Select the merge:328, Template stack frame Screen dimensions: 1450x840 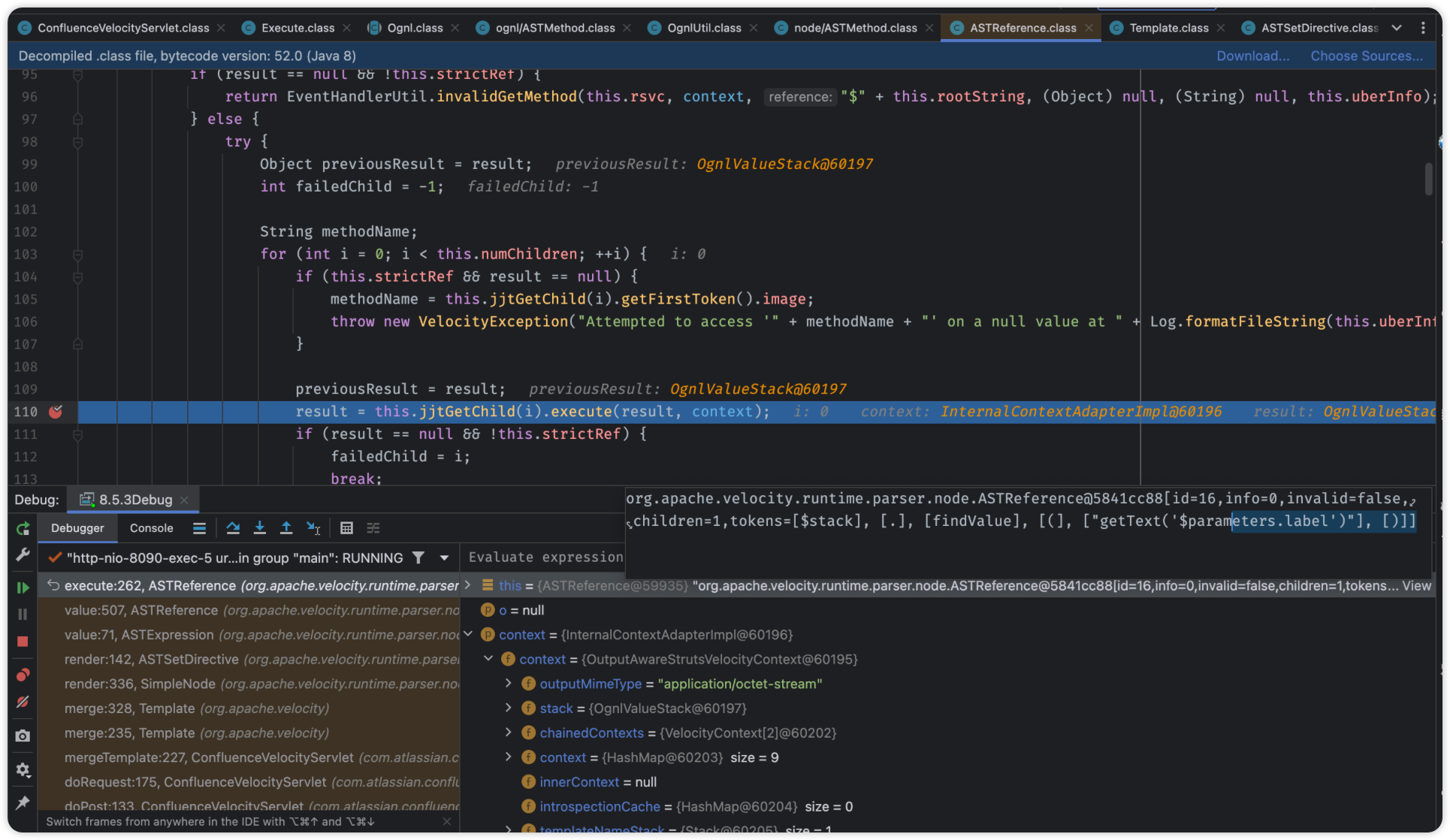pyautogui.click(x=250, y=709)
